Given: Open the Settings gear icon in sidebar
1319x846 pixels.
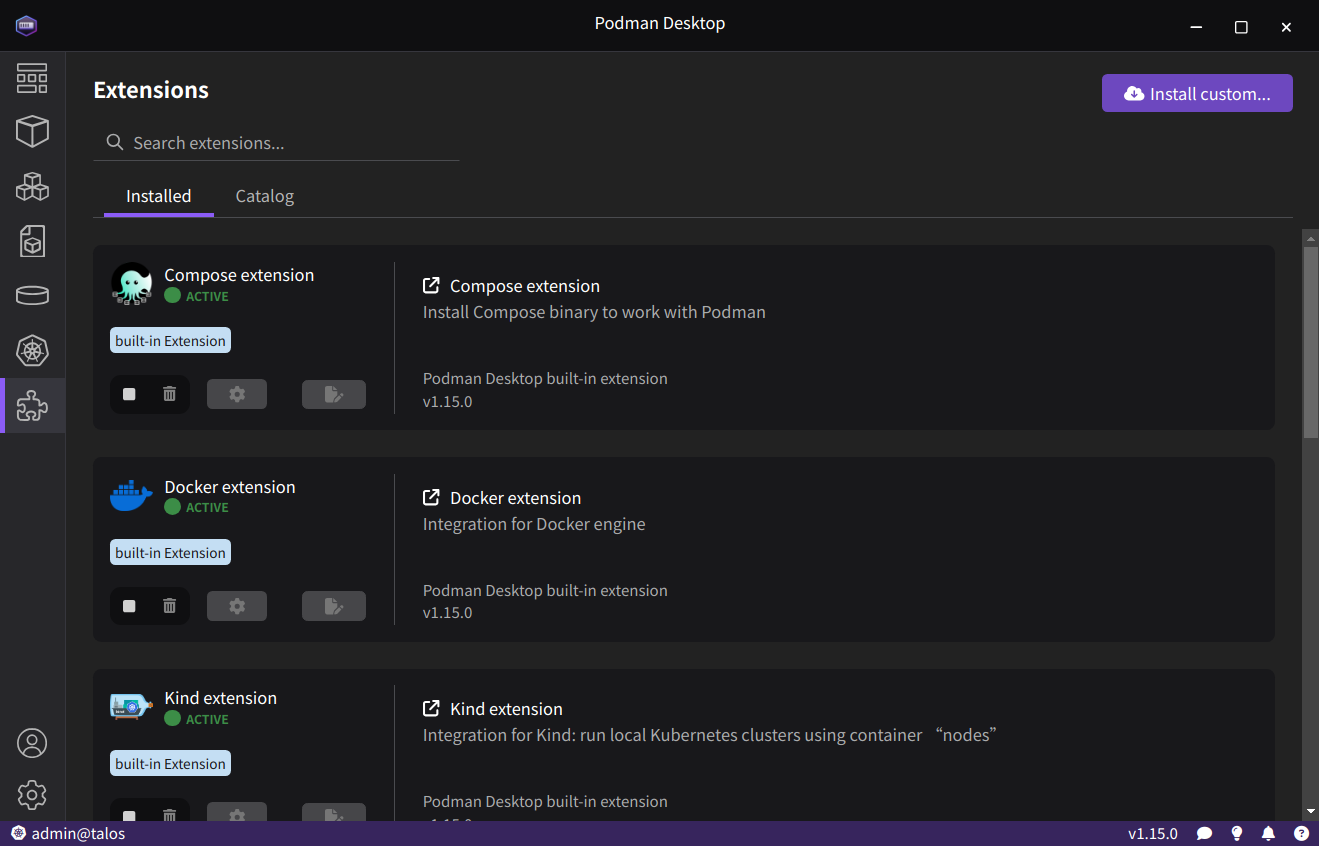Looking at the screenshot, I should click(x=32, y=795).
